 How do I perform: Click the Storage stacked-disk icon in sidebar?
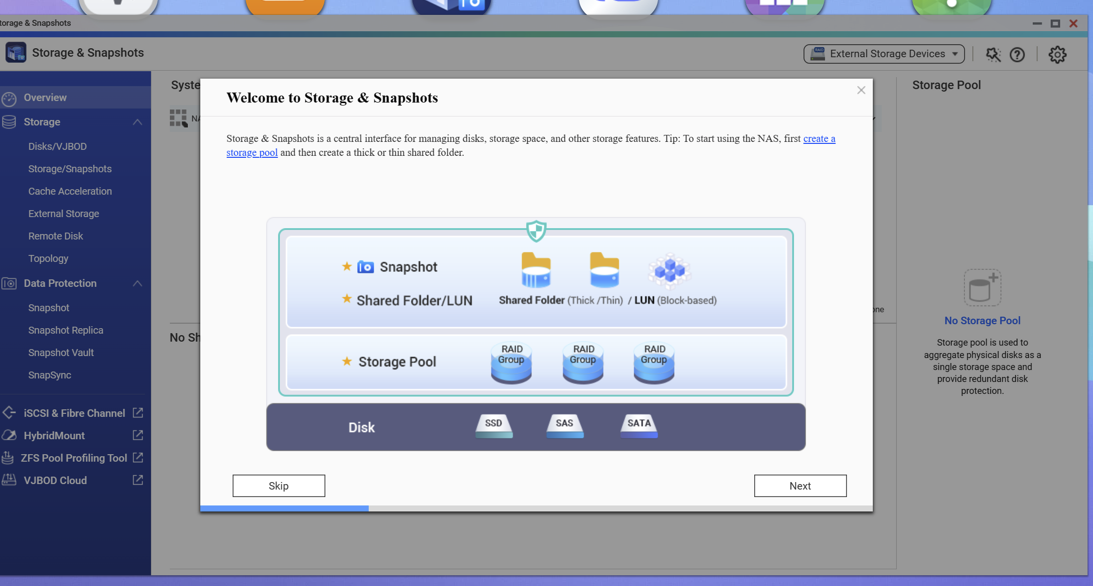coord(9,122)
